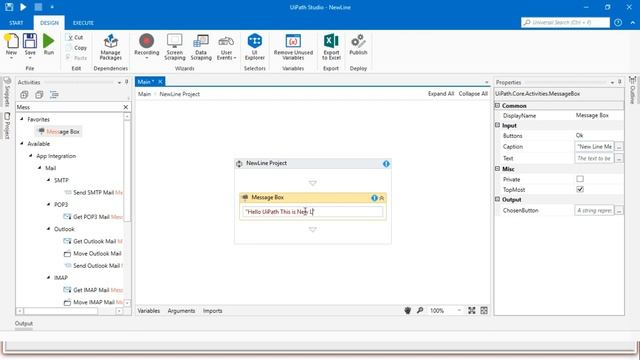
Task: Select Get IMAP Mail Messages activity
Action: 93,290
